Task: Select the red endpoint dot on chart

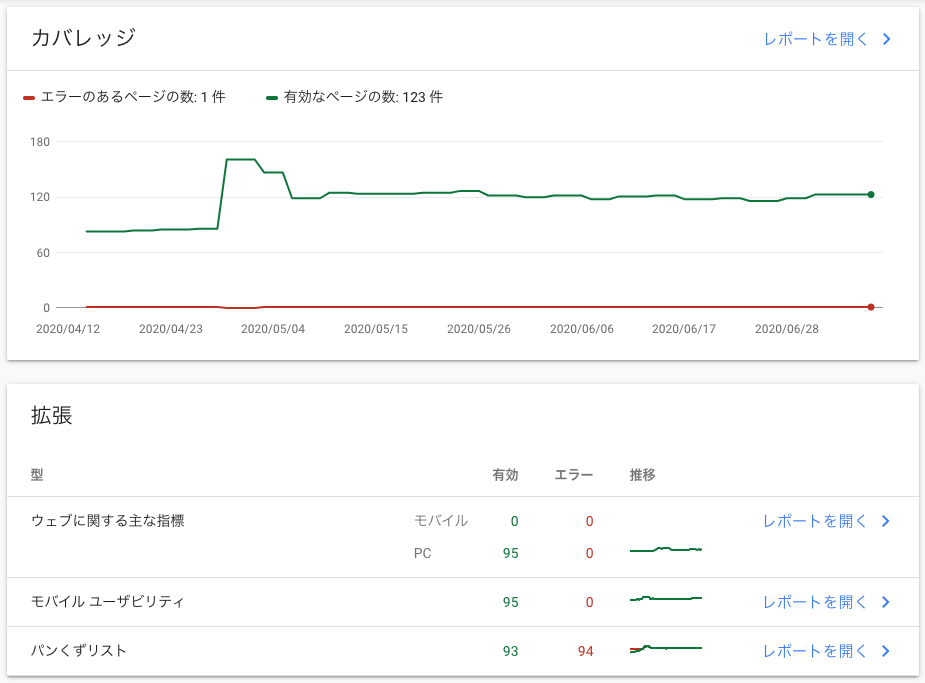Action: tap(871, 307)
